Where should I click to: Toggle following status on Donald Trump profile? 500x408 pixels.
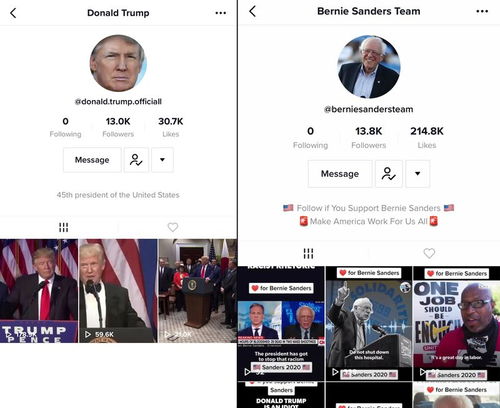[x=136, y=160]
